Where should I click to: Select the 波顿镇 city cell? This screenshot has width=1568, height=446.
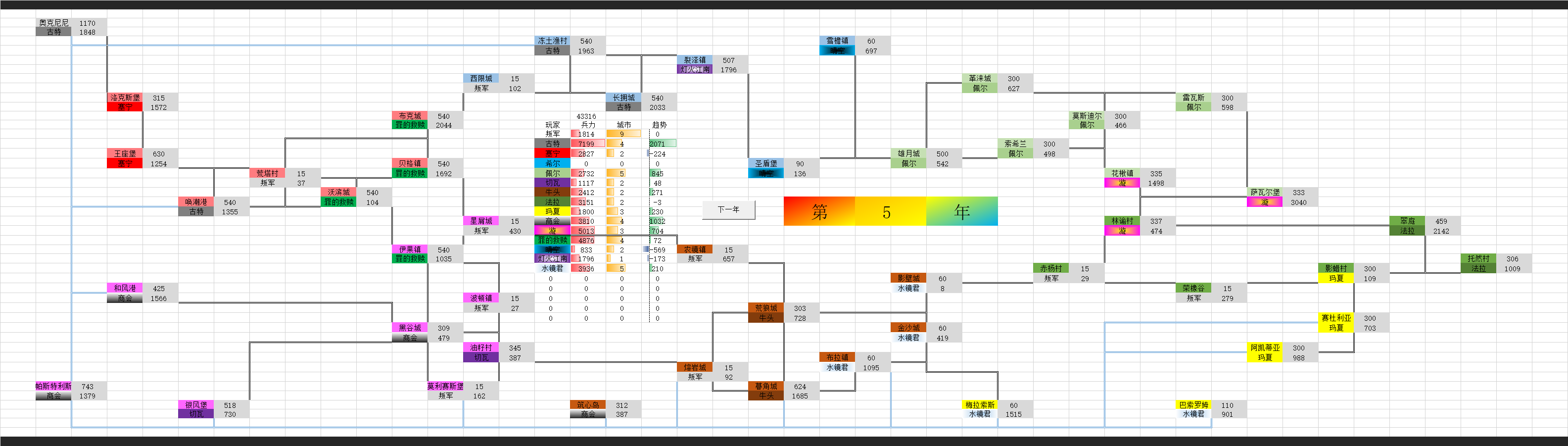click(x=481, y=298)
